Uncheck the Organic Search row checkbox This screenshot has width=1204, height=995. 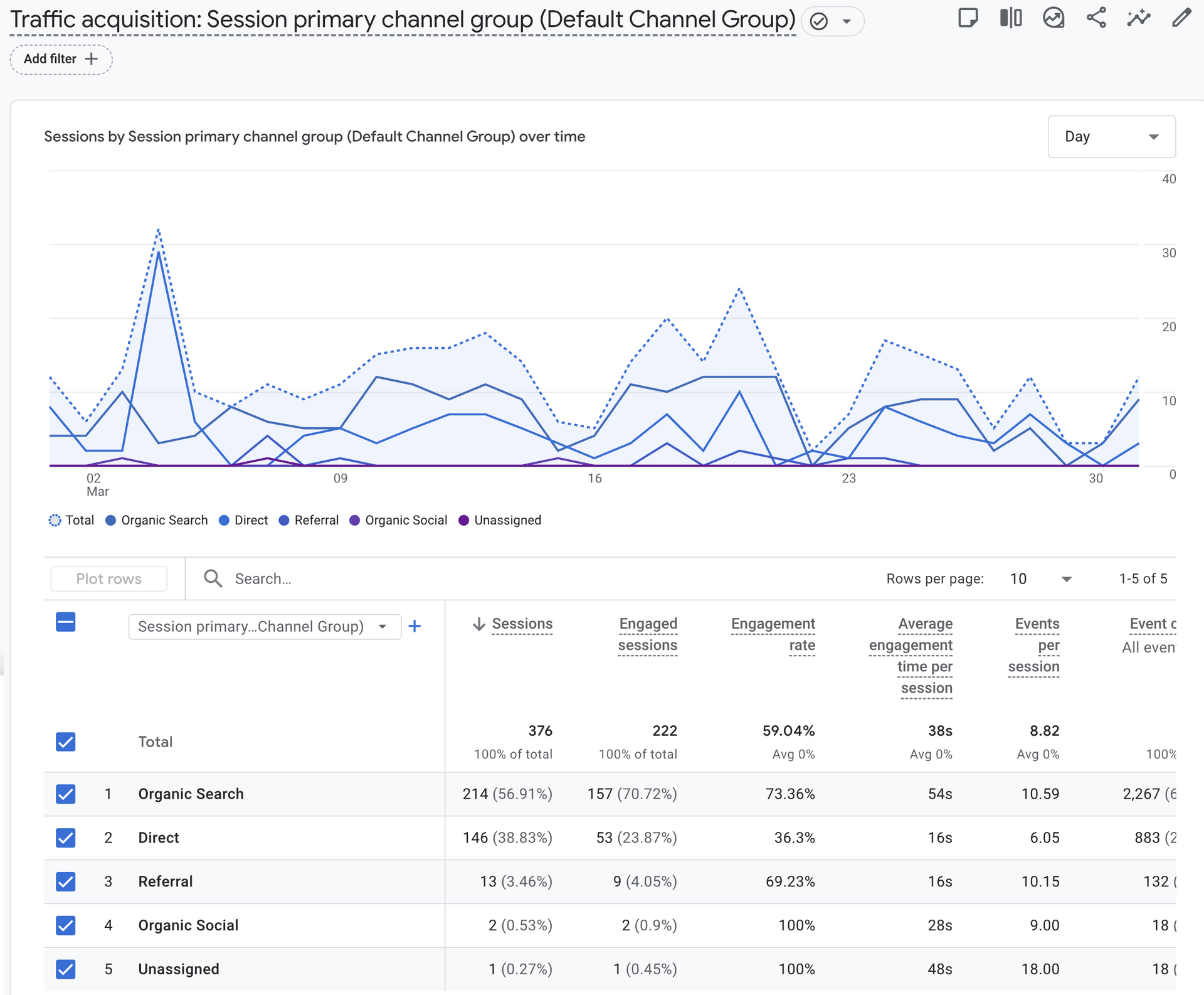(66, 794)
